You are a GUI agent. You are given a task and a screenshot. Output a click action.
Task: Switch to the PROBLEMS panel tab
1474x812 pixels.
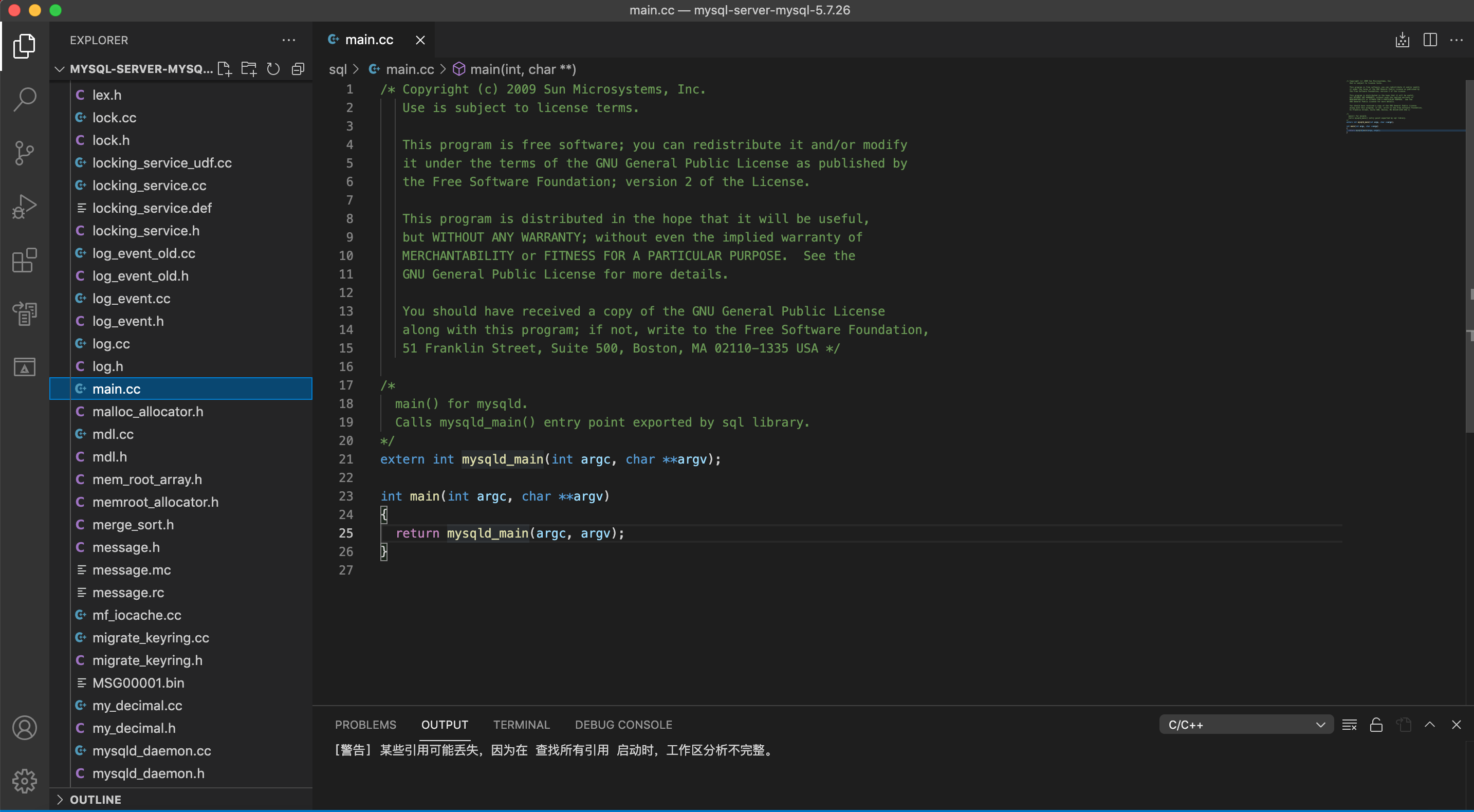pos(365,725)
